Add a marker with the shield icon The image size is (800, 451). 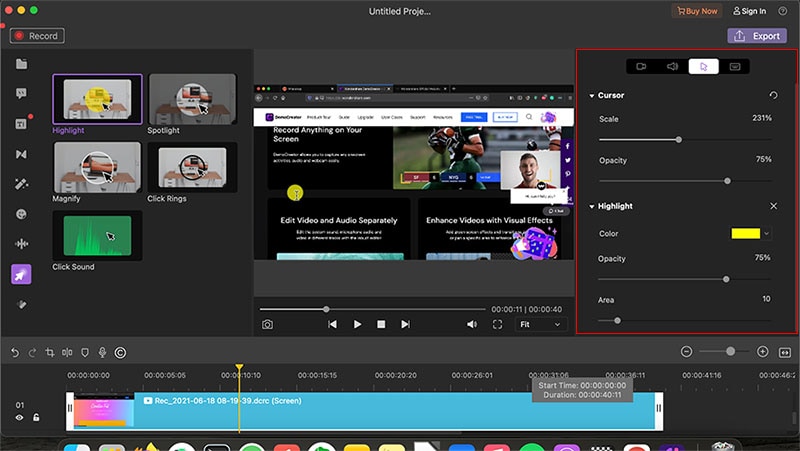click(x=85, y=353)
